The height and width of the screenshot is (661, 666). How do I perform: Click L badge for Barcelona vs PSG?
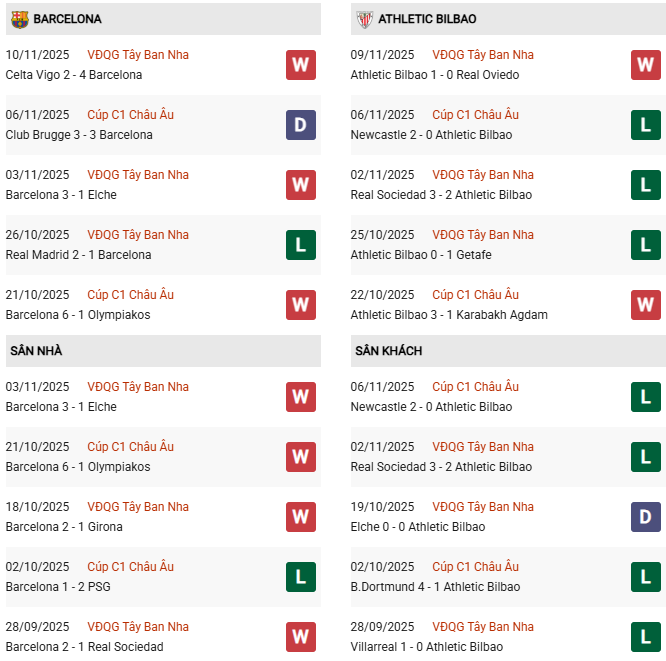click(x=300, y=577)
